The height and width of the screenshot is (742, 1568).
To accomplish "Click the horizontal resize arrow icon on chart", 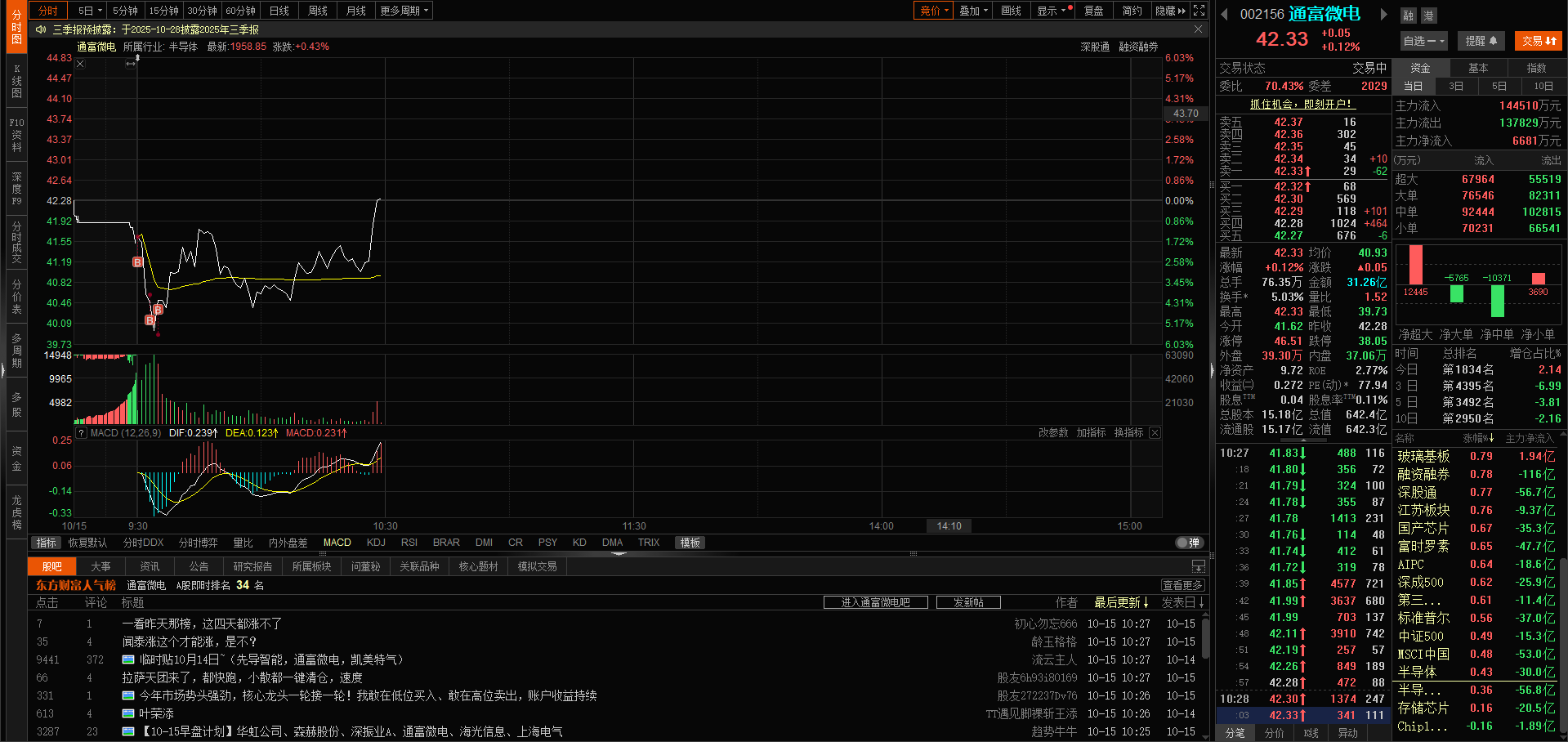I will (131, 64).
